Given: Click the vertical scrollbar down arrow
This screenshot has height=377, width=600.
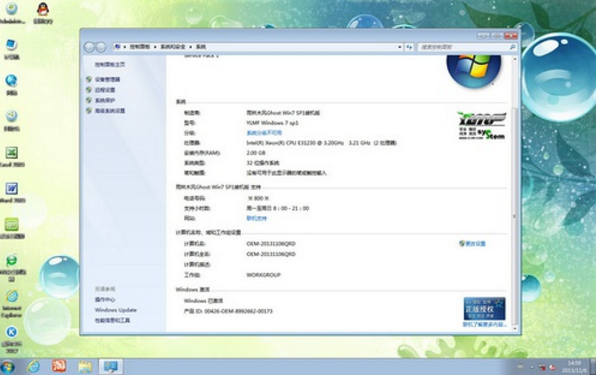Looking at the screenshot, I should [515, 328].
